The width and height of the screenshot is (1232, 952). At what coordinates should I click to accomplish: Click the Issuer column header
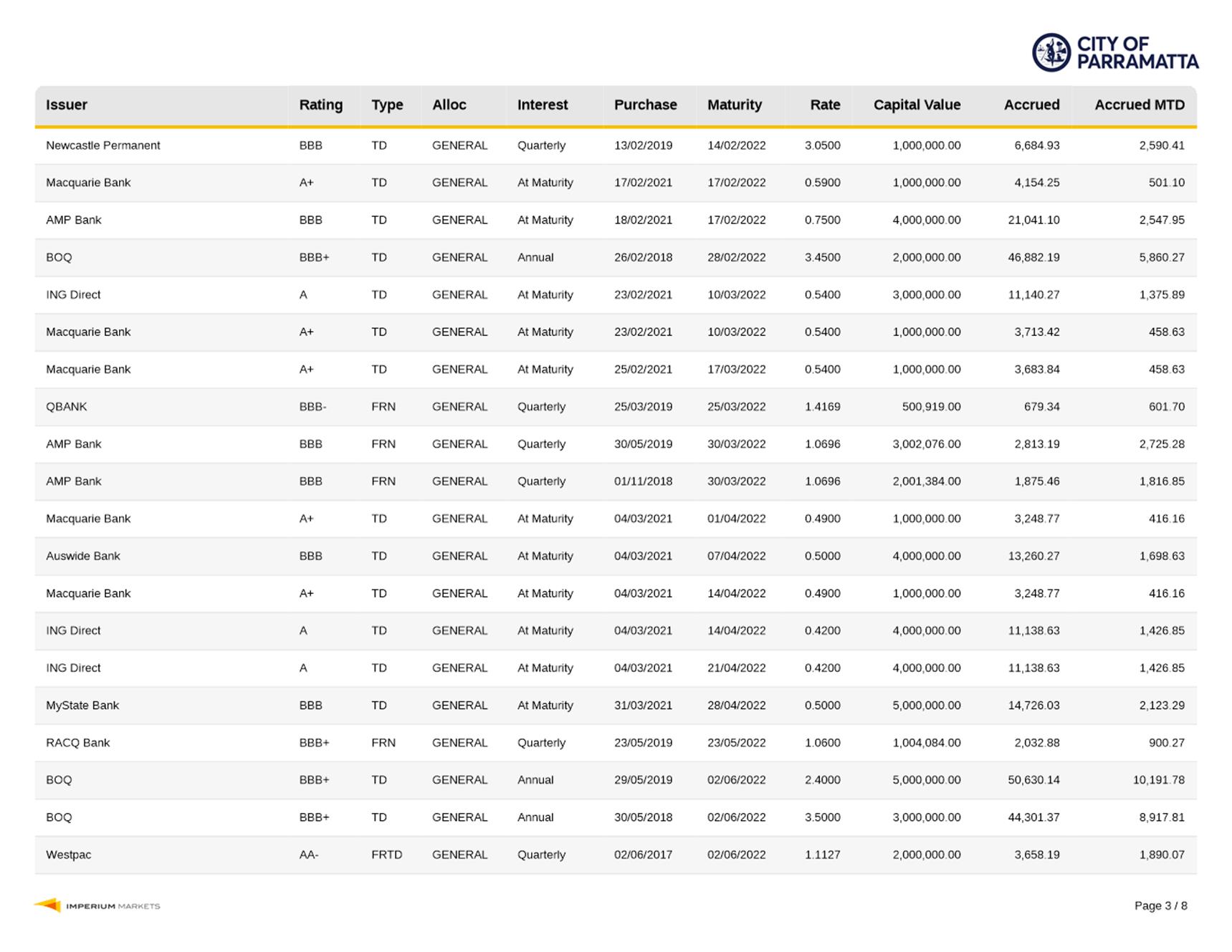point(67,105)
